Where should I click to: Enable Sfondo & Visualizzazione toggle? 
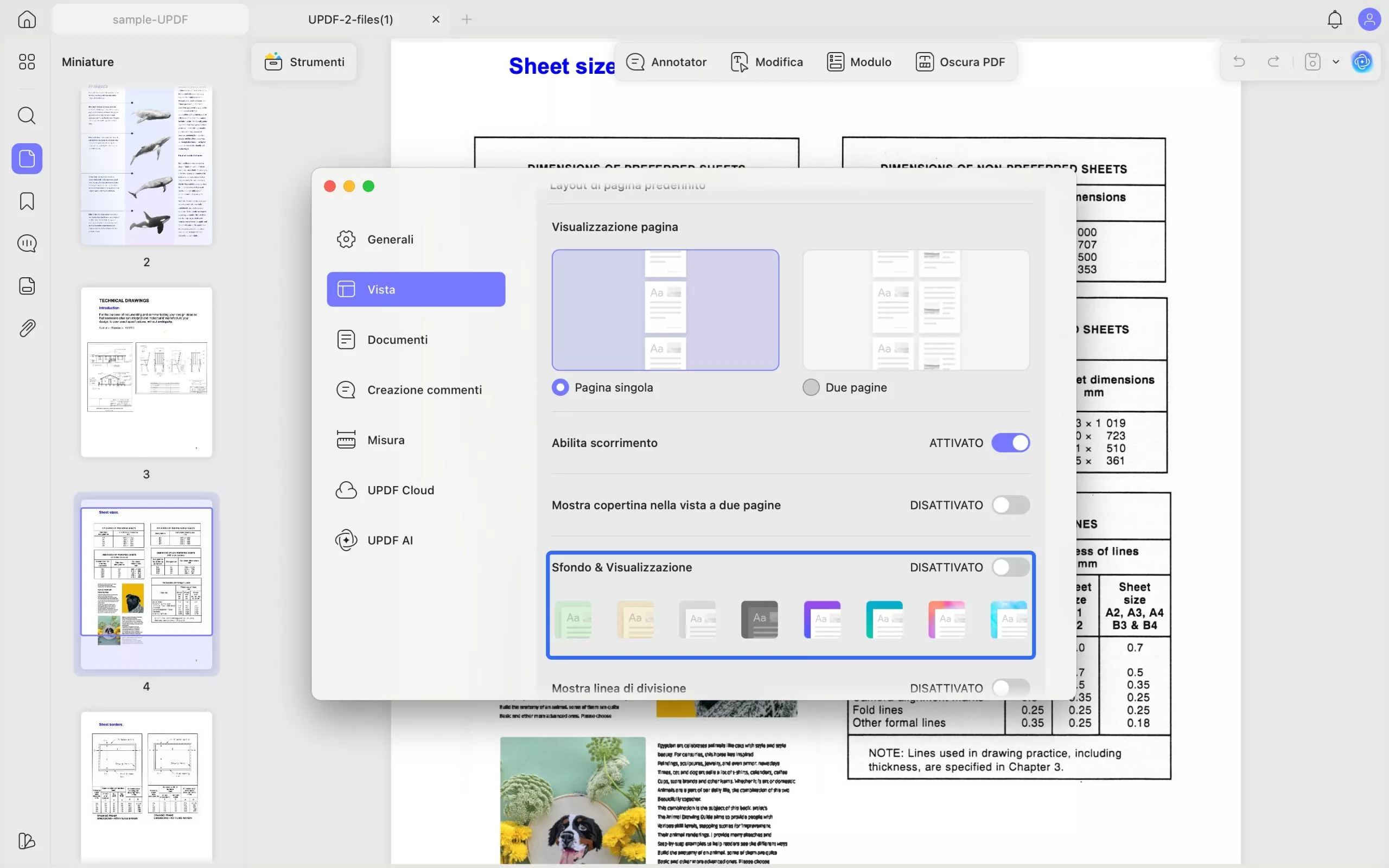point(1010,567)
